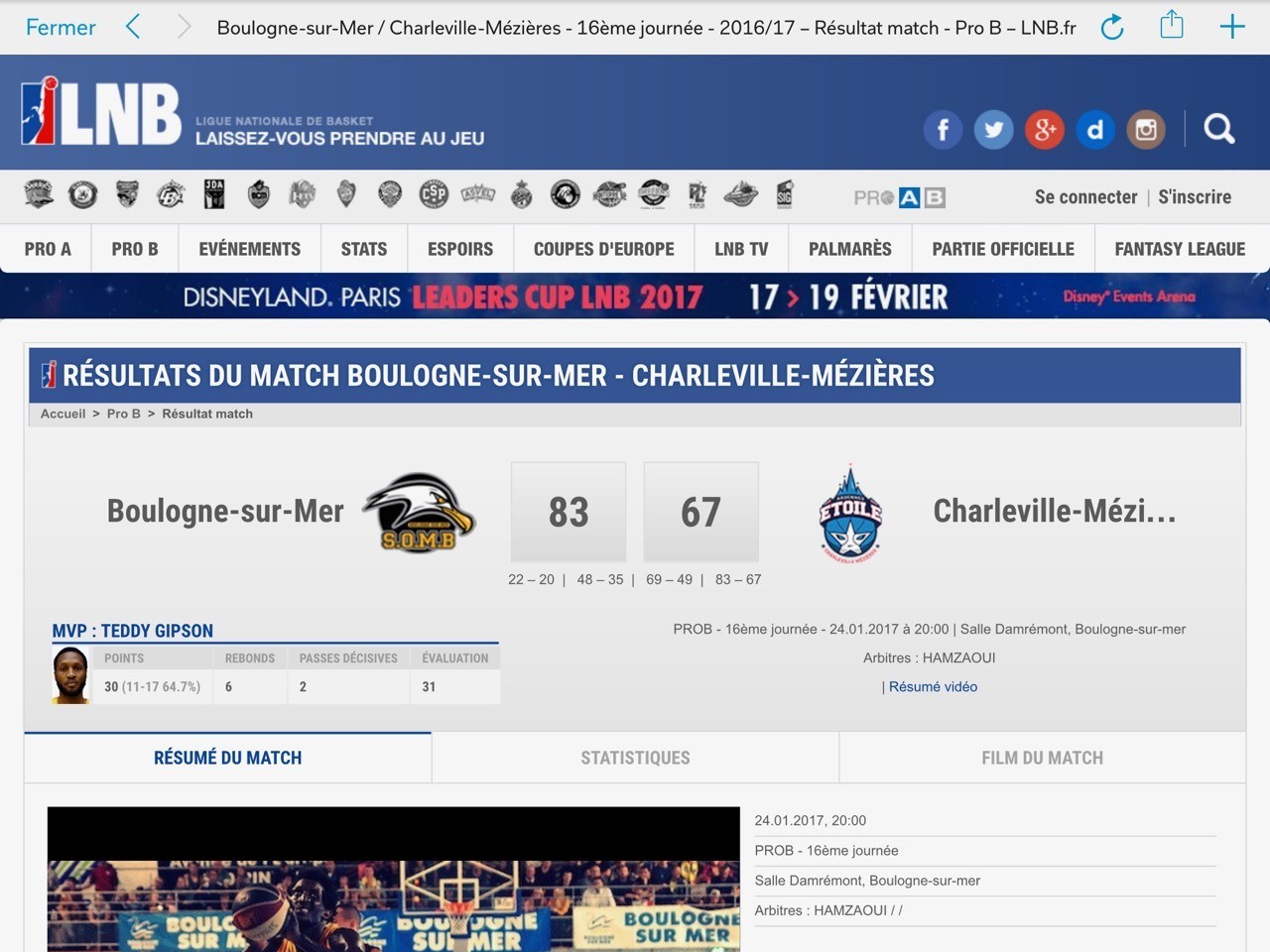Viewport: 1270px width, 952px height.
Task: Go forward with the right chevron
Action: (184, 27)
